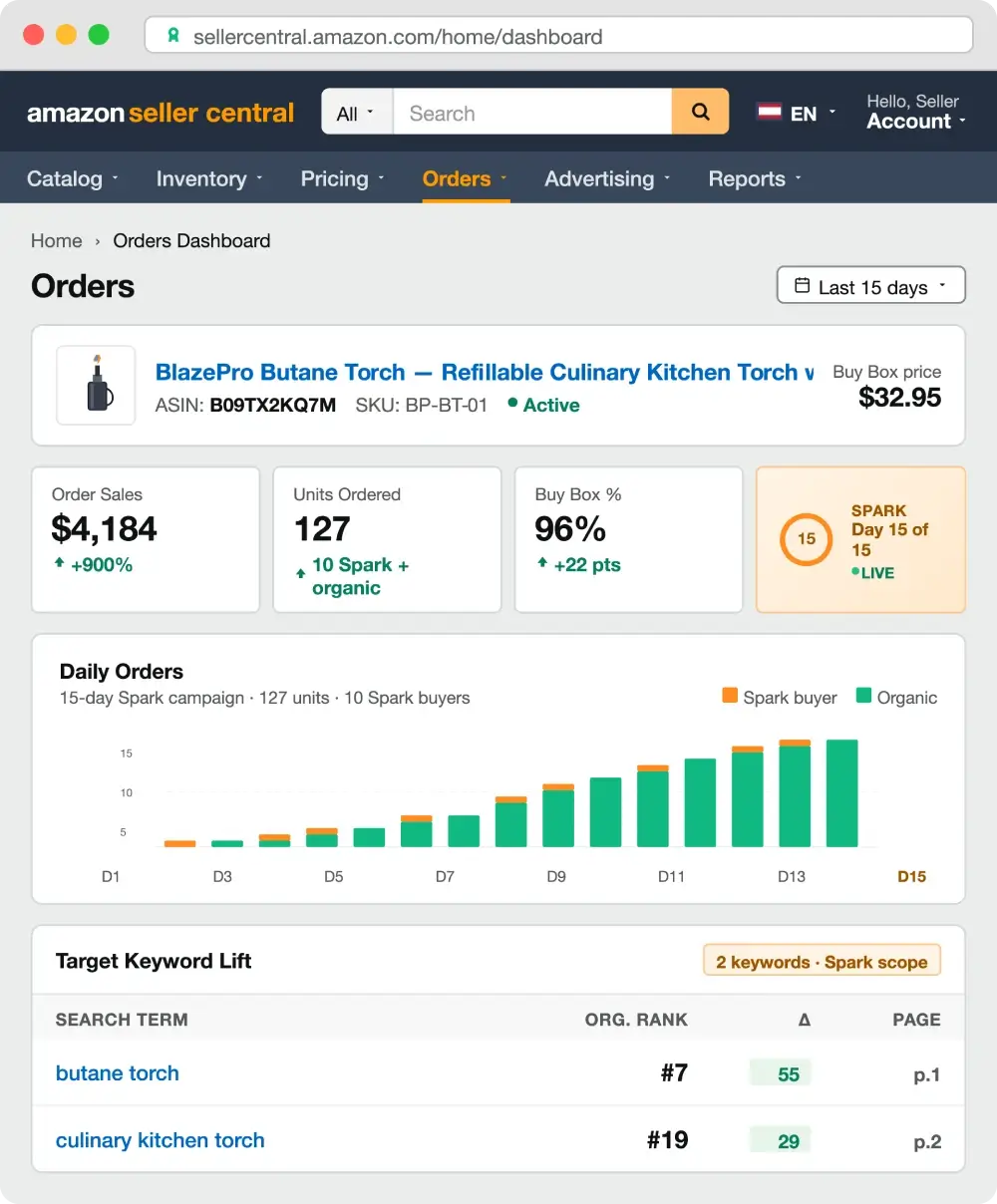Click the lock icon in the address bar
The width and height of the screenshot is (997, 1204).
(173, 36)
